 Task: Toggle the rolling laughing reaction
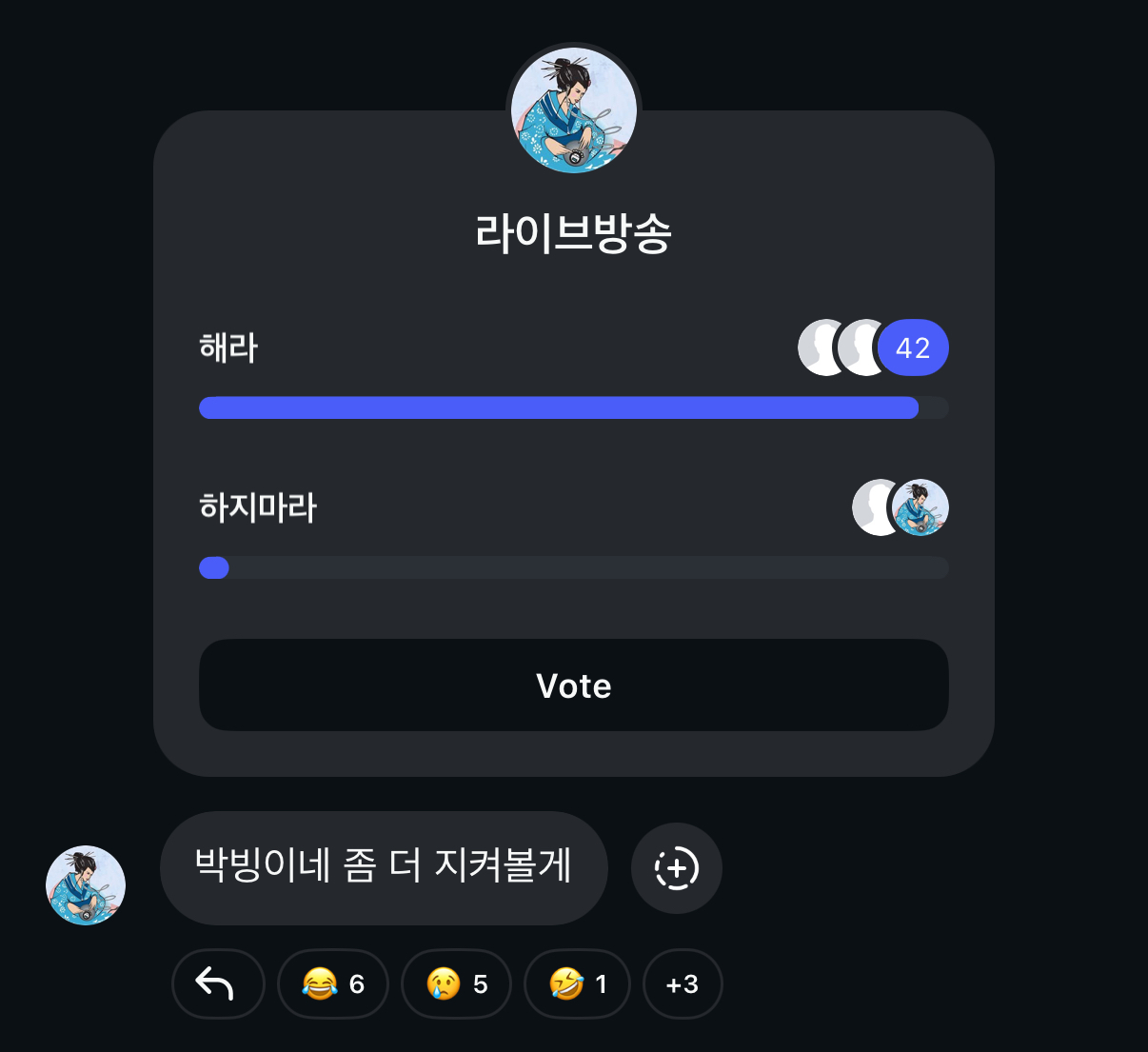(578, 983)
